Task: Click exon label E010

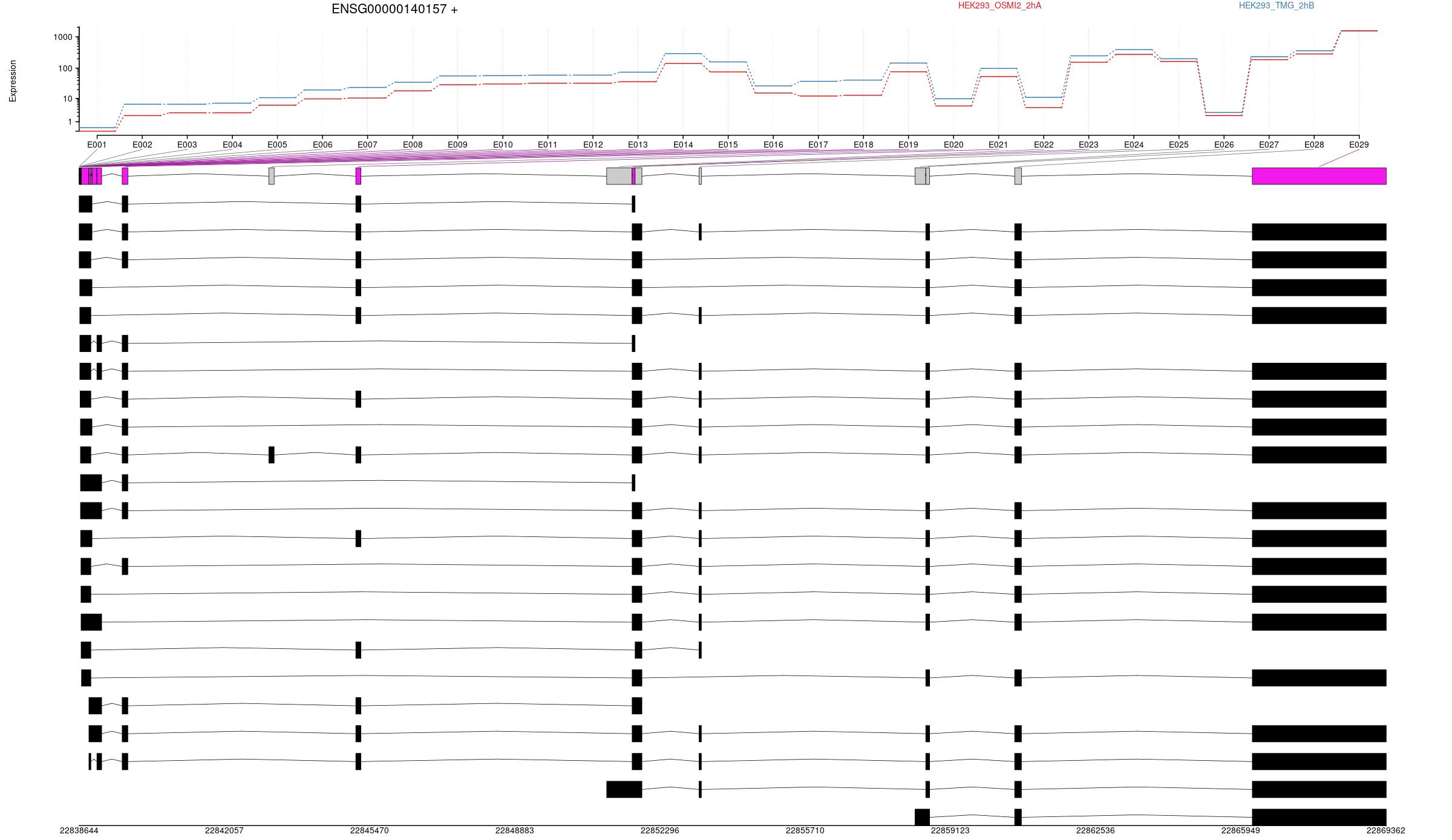Action: 503,145
